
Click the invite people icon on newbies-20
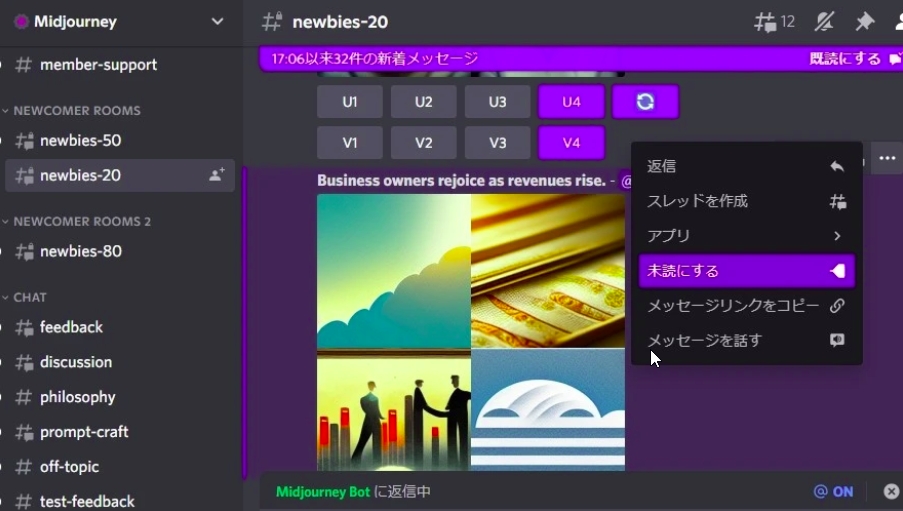point(217,175)
